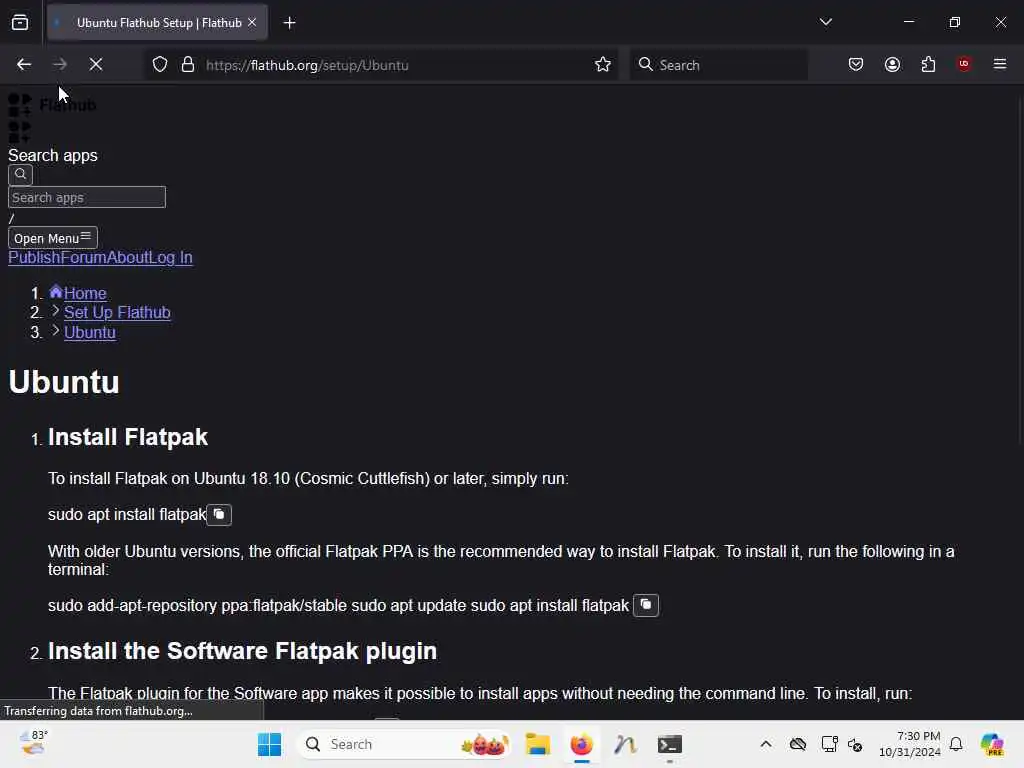Open the Terminal app in the taskbar
The image size is (1024, 768).
(669, 744)
